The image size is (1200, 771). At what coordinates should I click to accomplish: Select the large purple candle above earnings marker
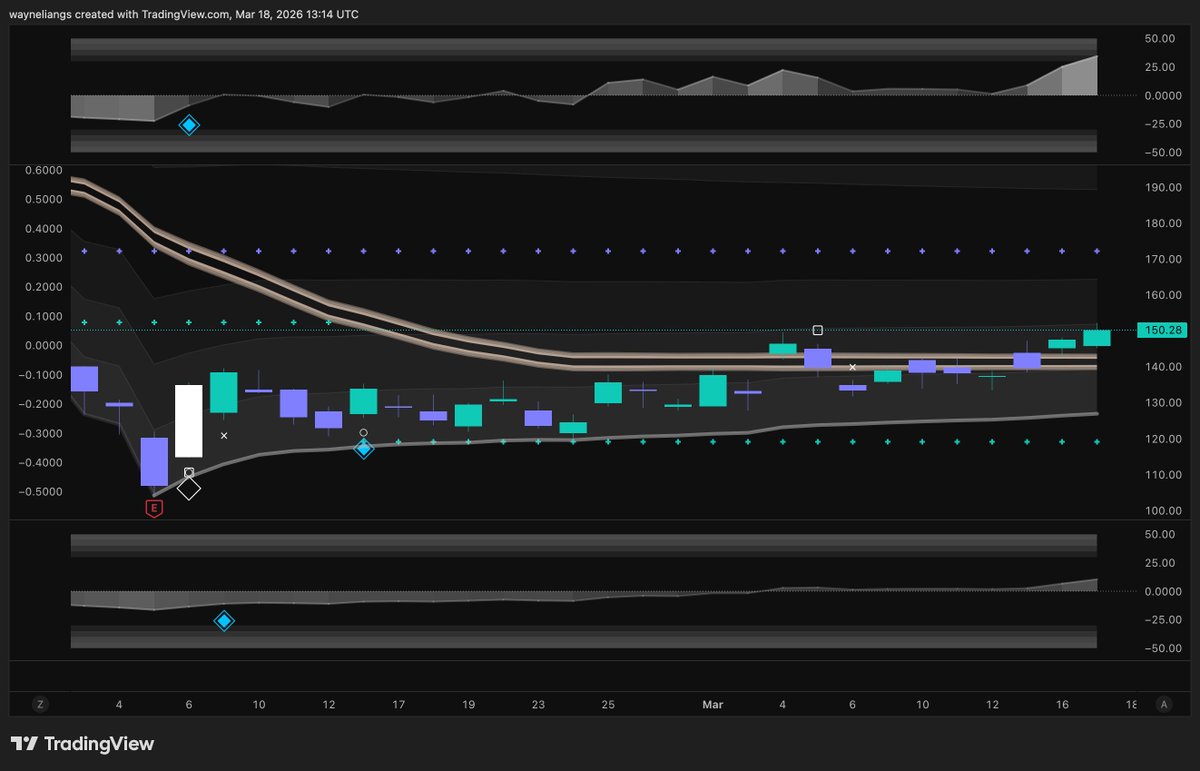[x=154, y=461]
